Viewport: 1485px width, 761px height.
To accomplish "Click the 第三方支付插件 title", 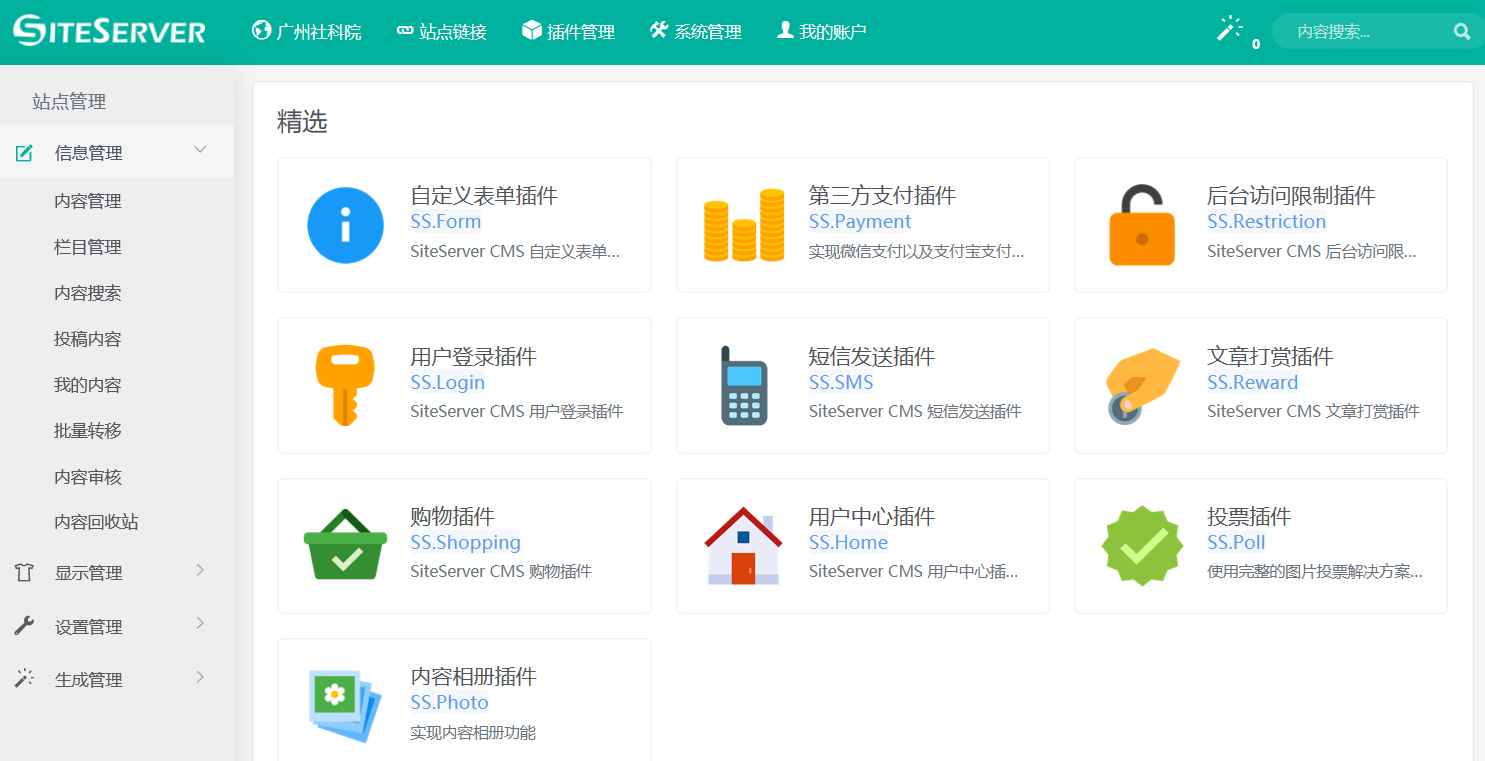I will [882, 195].
